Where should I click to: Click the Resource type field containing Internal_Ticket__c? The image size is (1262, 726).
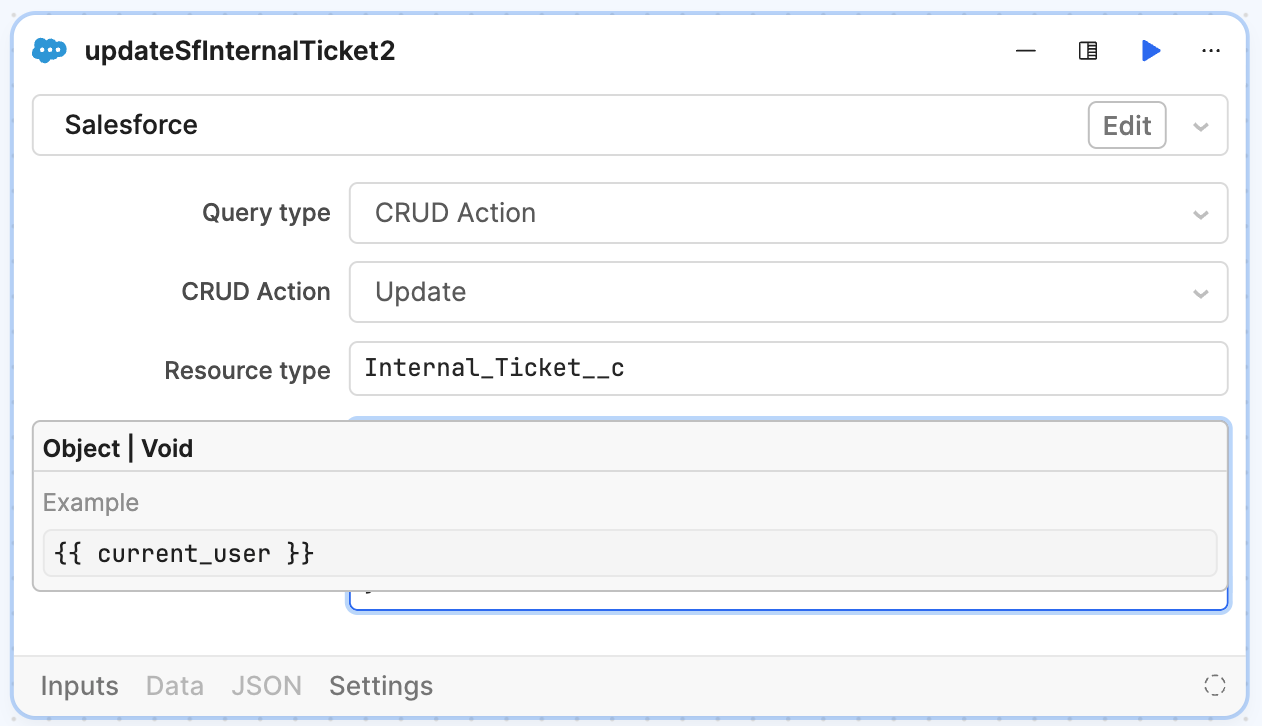click(787, 369)
